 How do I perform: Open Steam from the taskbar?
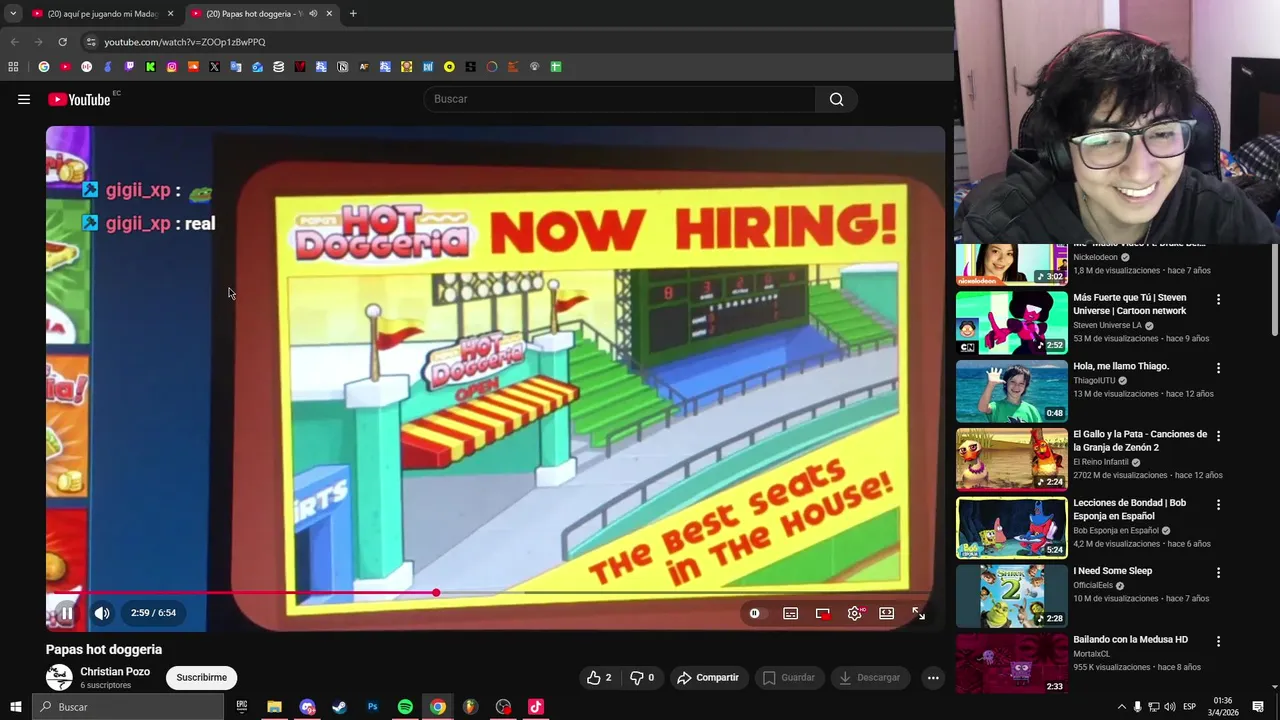339,707
